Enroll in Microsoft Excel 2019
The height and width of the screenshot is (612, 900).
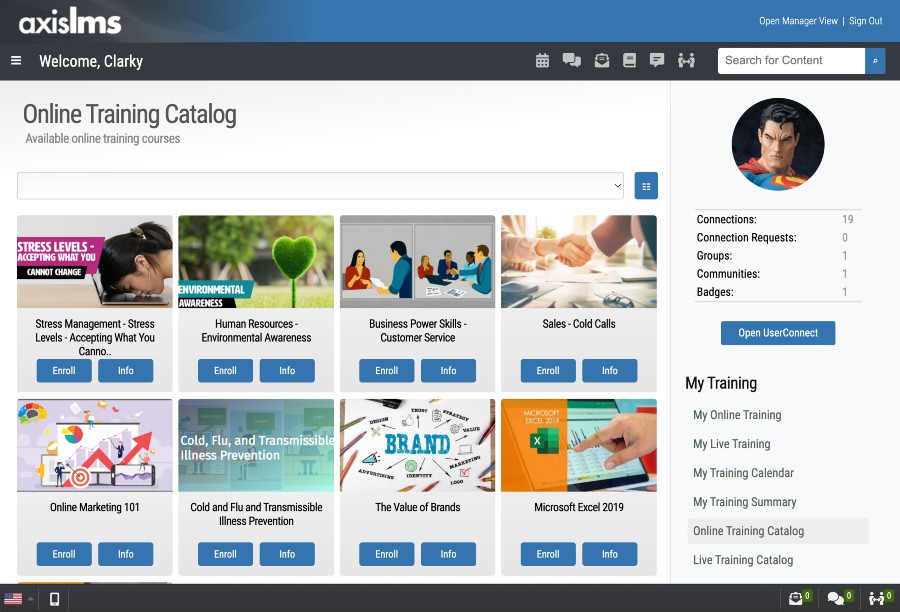(x=548, y=554)
